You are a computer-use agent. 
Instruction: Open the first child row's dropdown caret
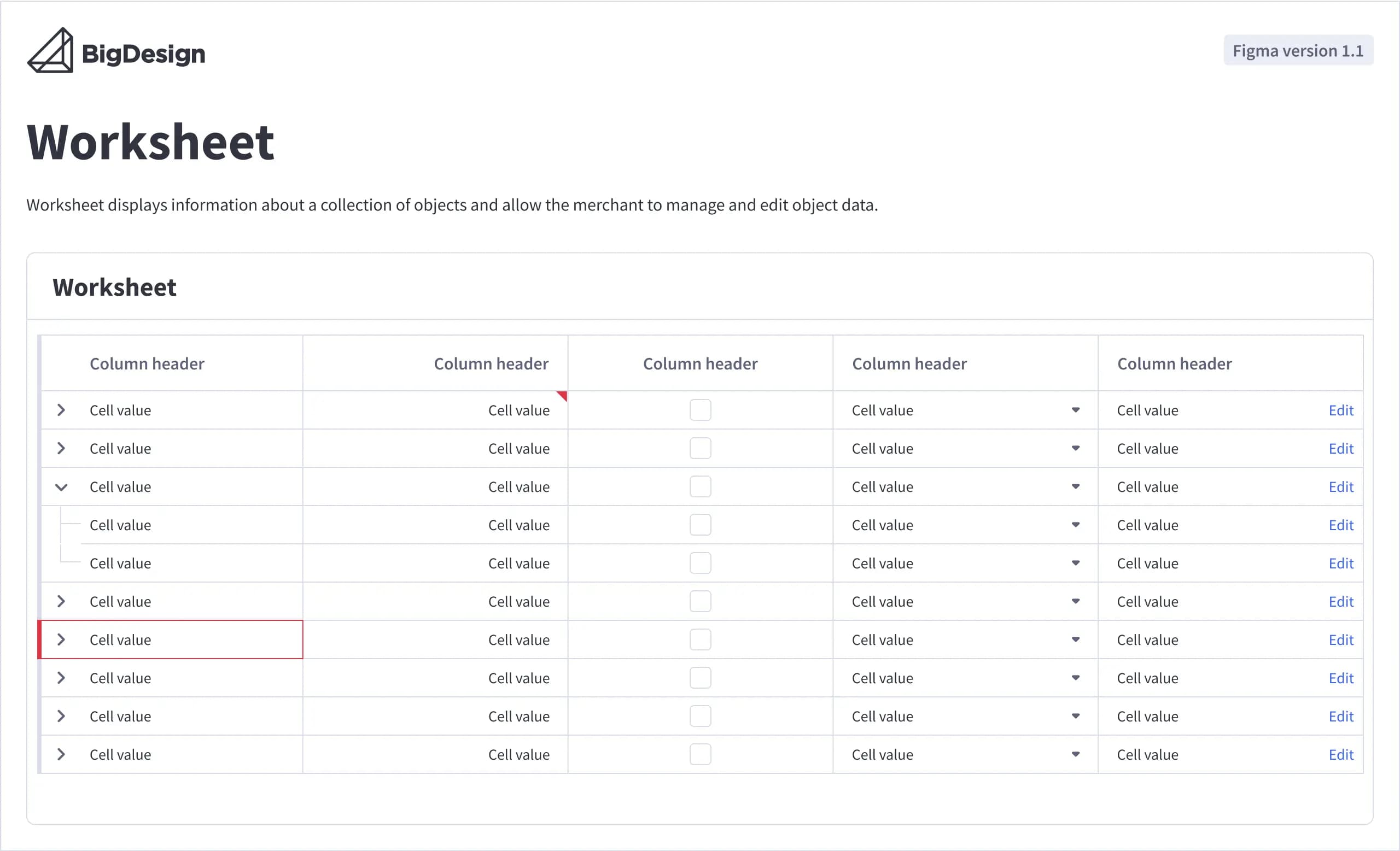tap(1076, 525)
